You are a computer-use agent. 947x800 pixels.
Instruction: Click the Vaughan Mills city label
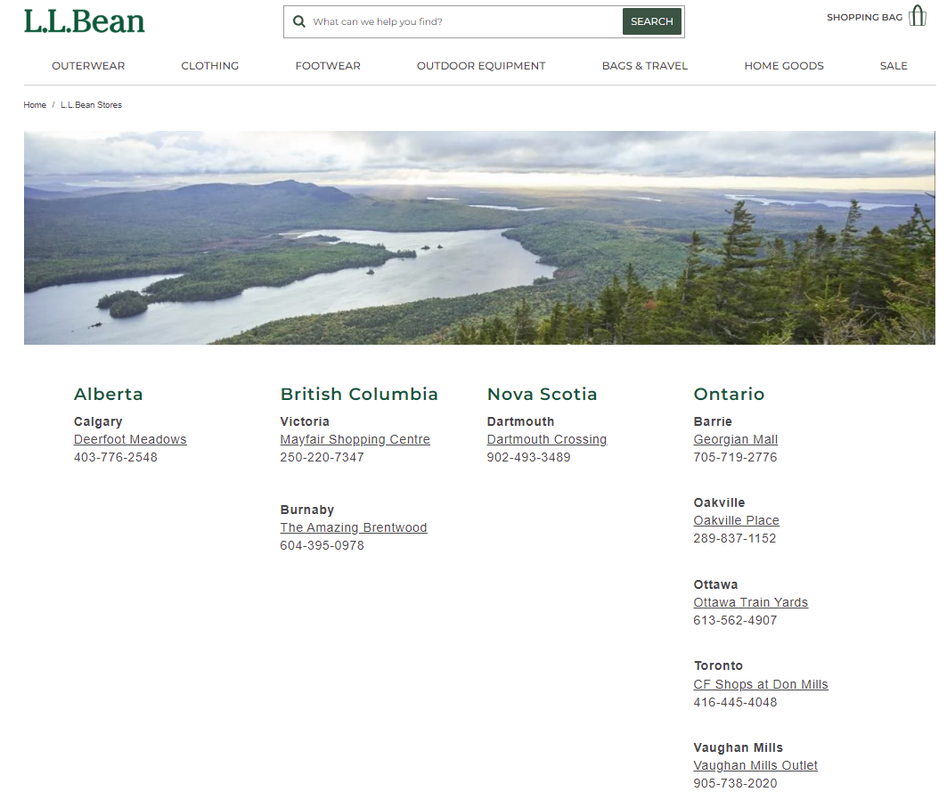pos(738,747)
